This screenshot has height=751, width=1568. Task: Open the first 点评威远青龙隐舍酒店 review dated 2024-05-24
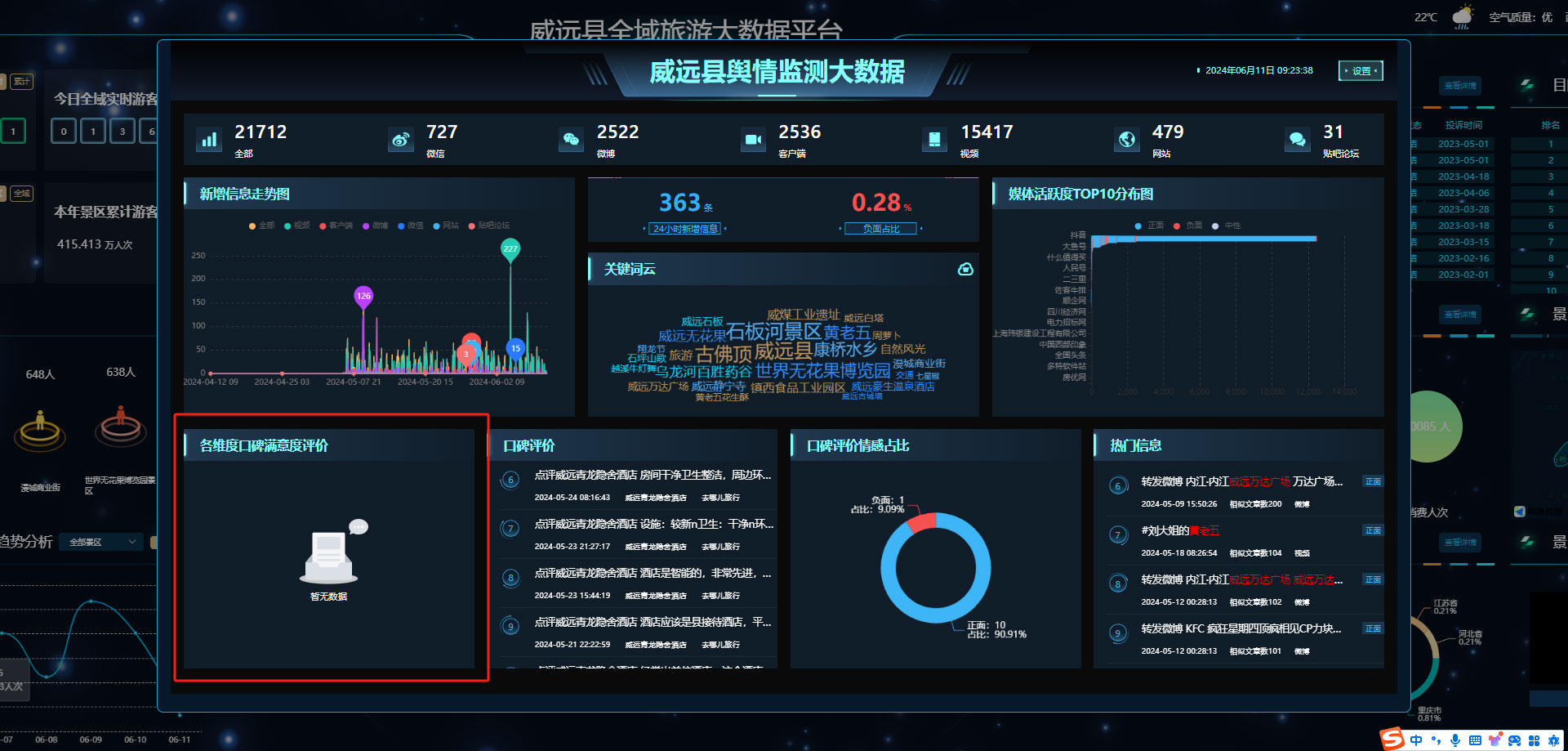click(x=652, y=475)
